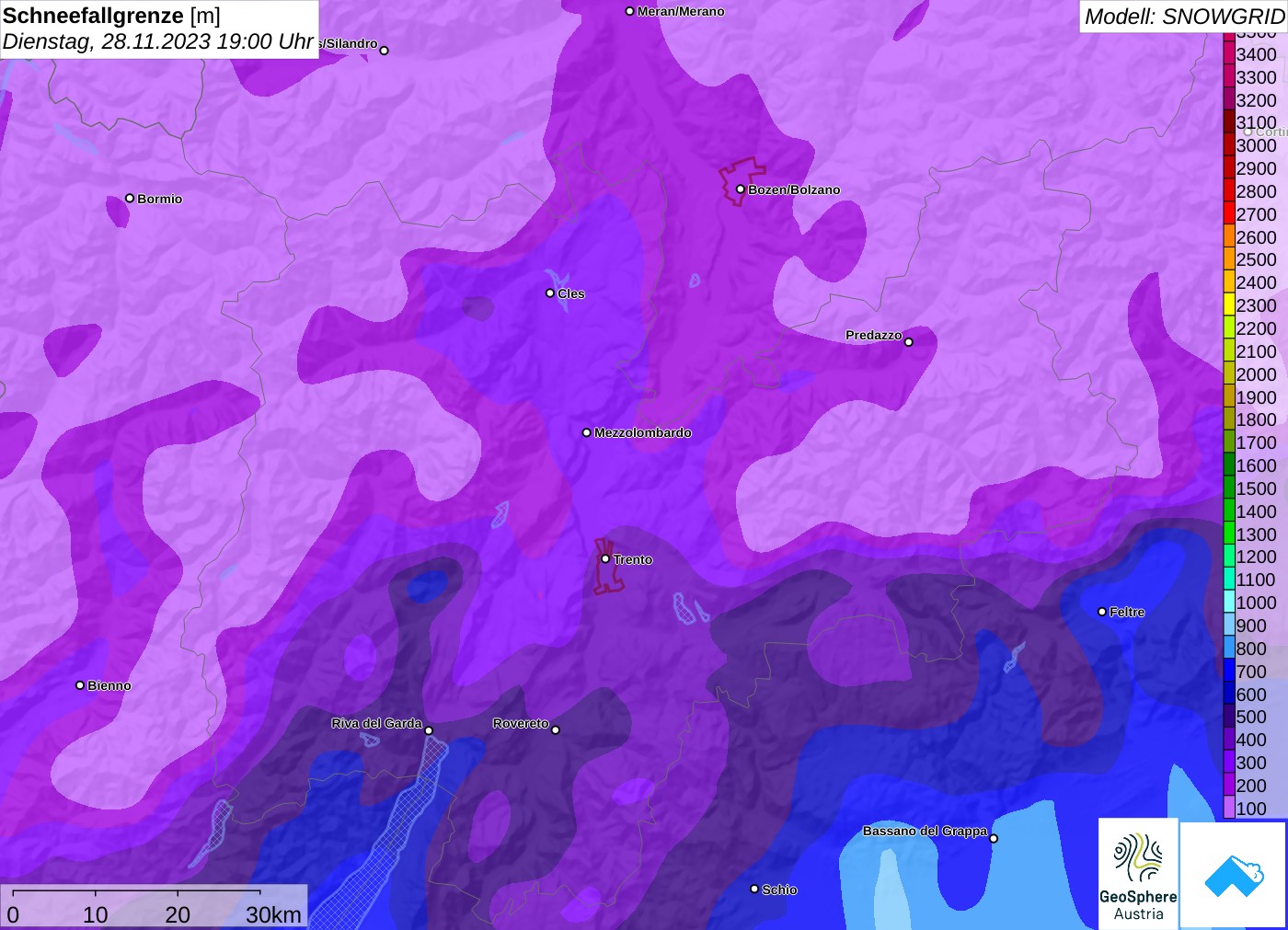Click the 500 legend value

pos(1251,717)
